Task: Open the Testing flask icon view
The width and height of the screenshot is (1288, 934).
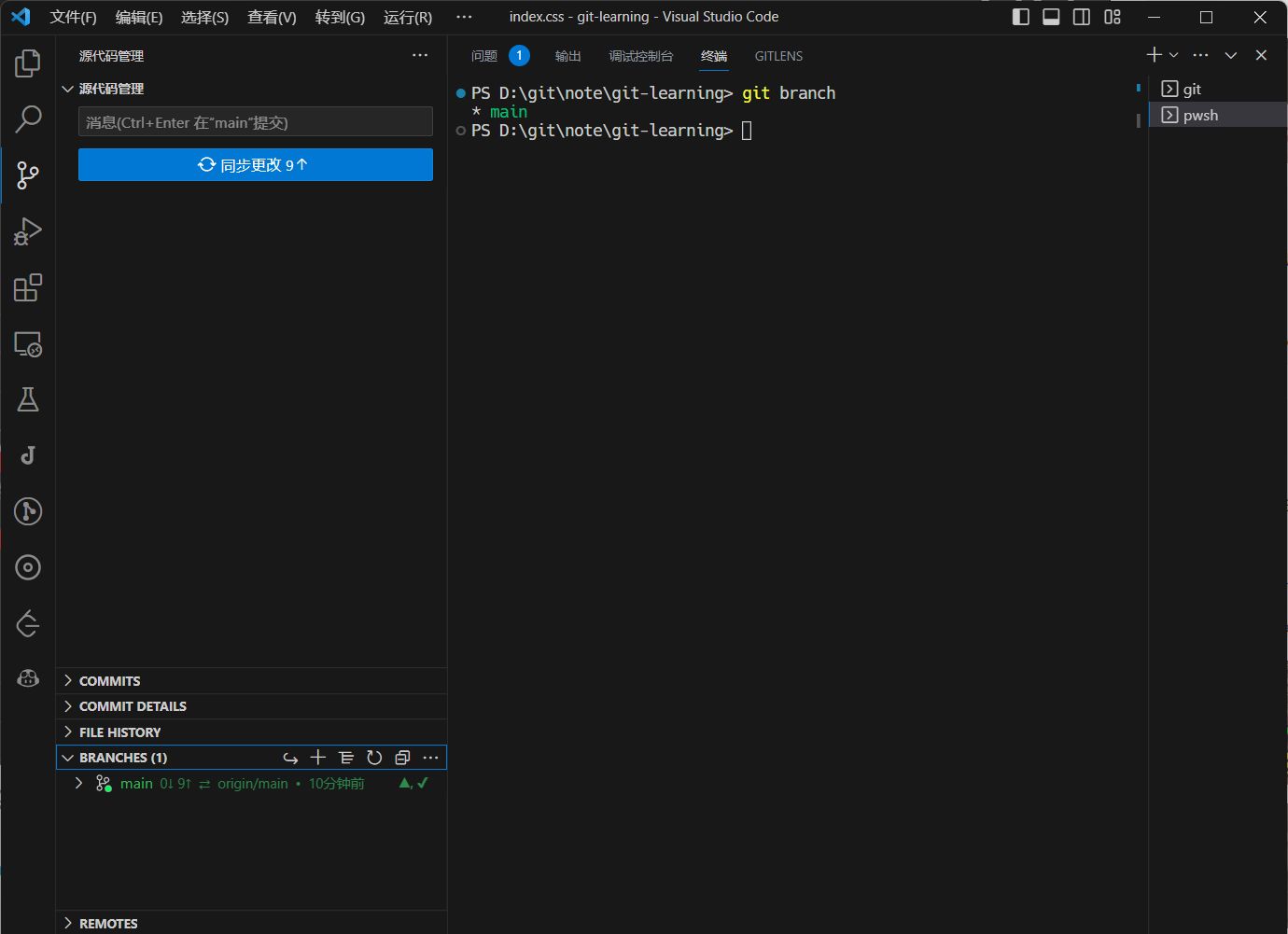Action: 28,399
